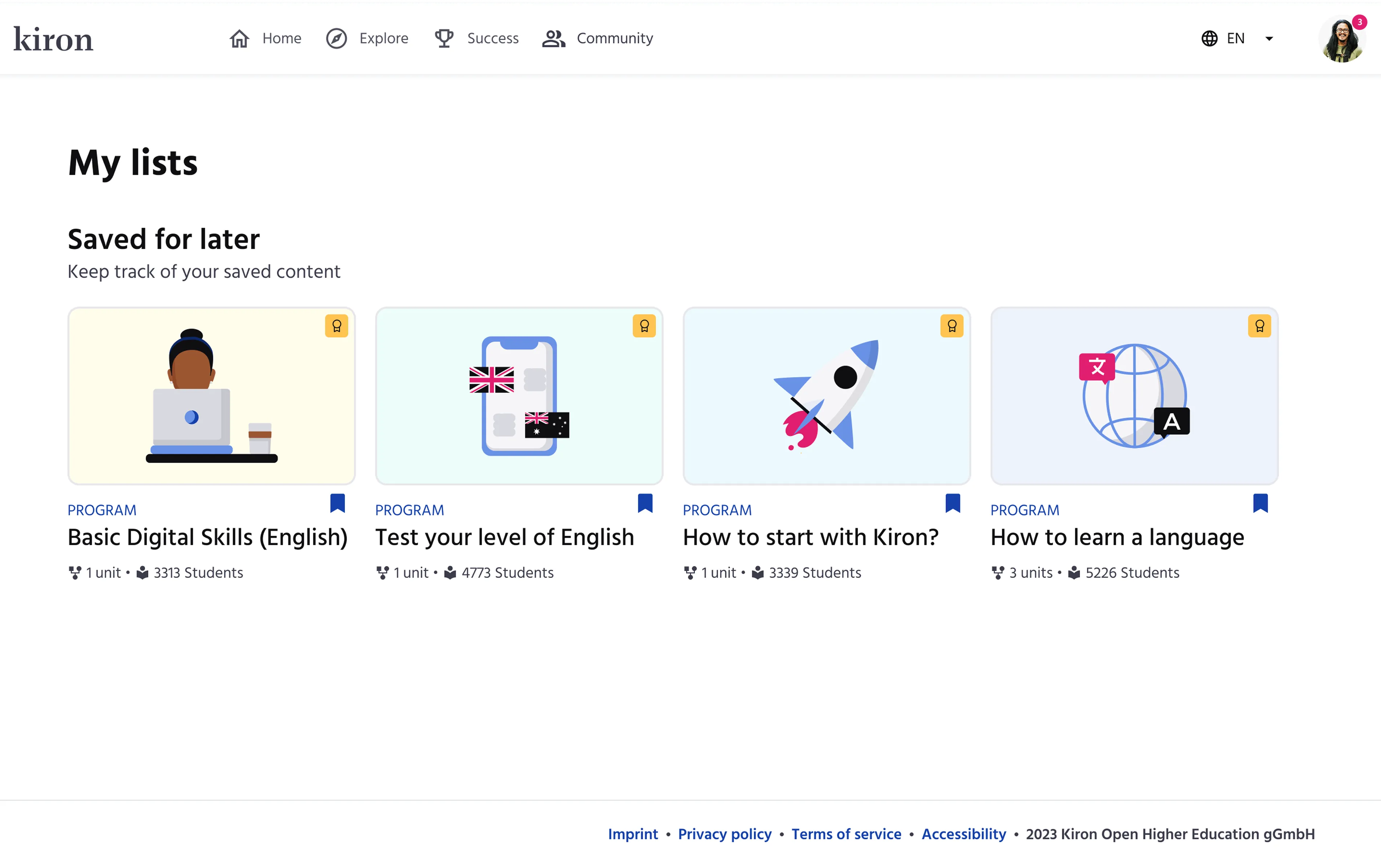Viewport: 1381px width, 868px height.
Task: Open the Privacy policy link
Action: (x=724, y=834)
